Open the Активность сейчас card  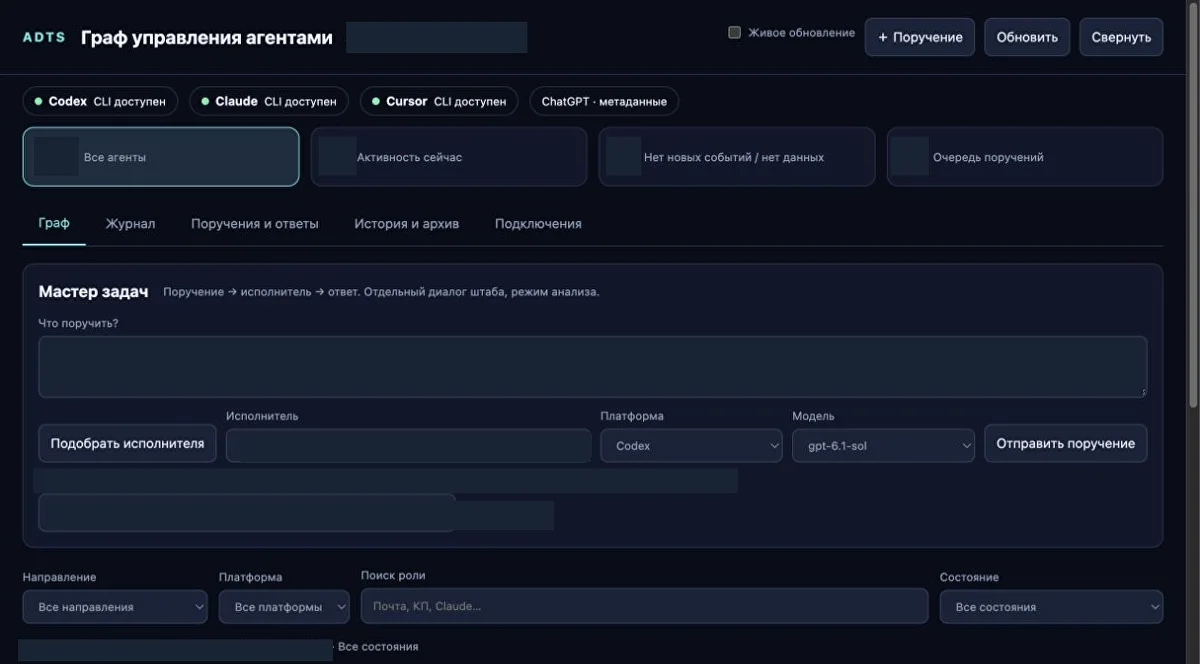pyautogui.click(x=449, y=157)
